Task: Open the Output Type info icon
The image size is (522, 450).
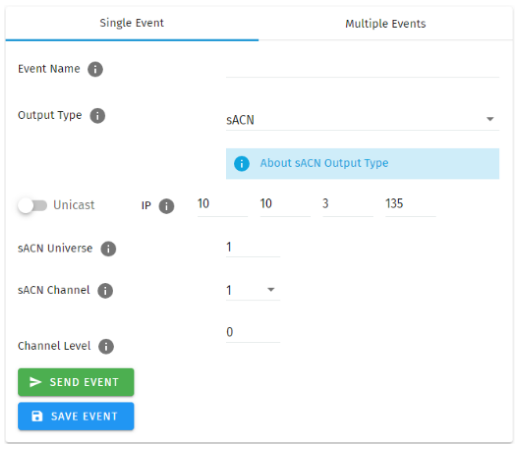Action: pyautogui.click(x=98, y=116)
